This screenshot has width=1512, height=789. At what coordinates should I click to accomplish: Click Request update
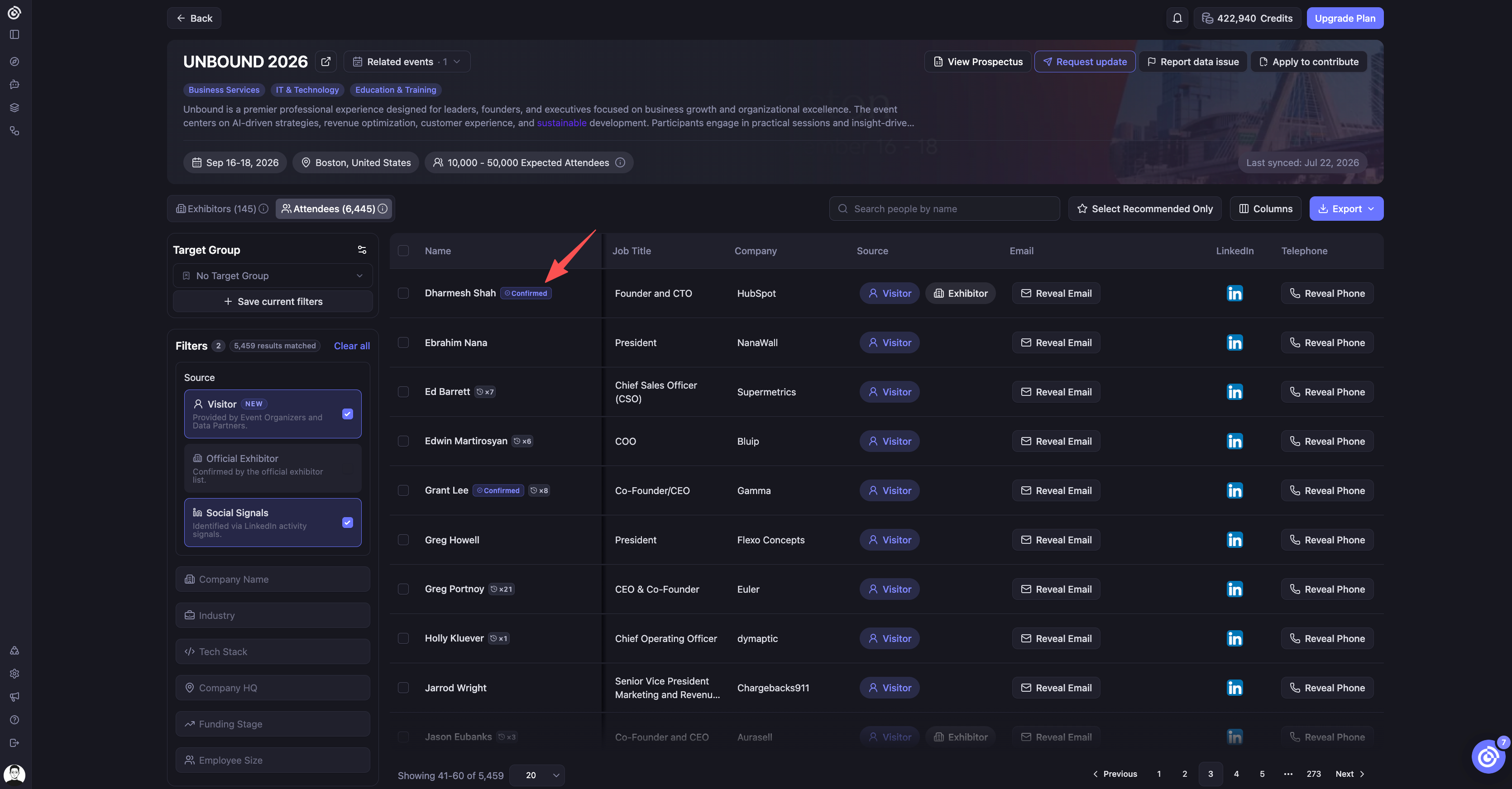1085,62
